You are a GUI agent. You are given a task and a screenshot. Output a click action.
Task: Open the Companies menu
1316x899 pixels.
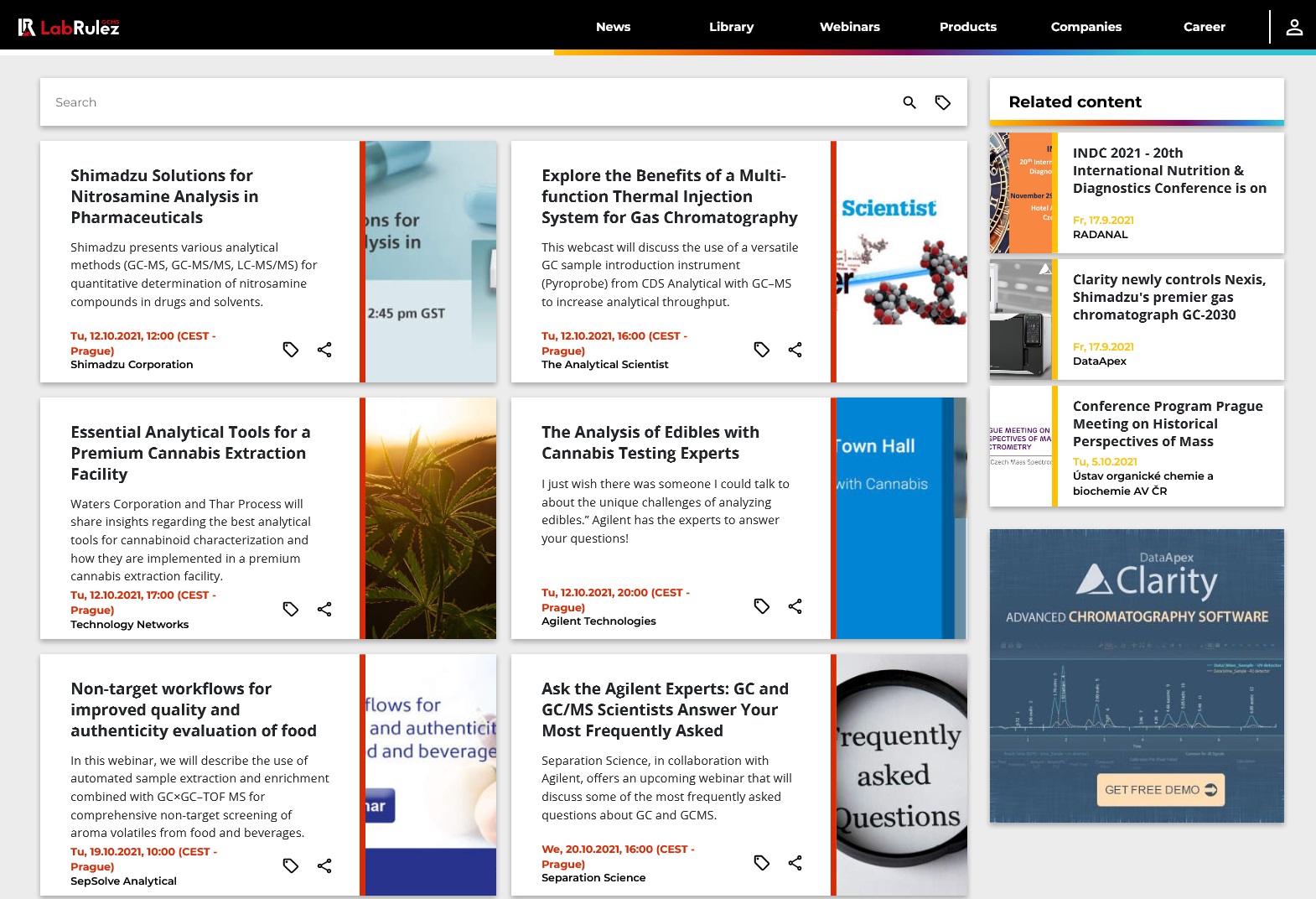[x=1085, y=27]
